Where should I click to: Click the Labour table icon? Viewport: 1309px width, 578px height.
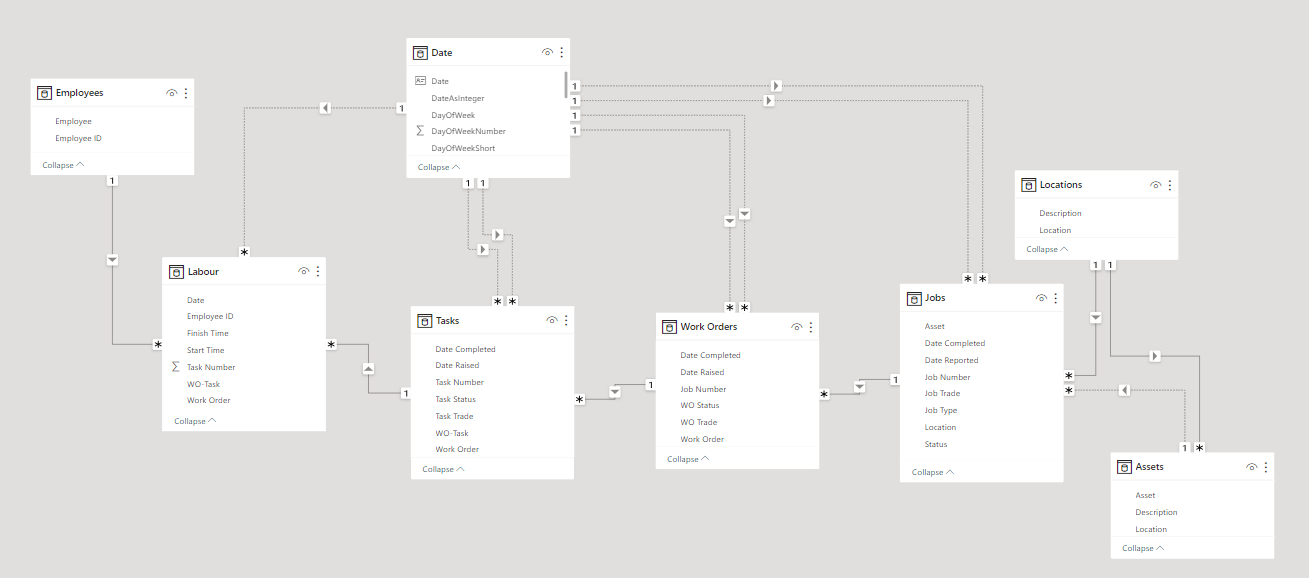click(x=176, y=271)
